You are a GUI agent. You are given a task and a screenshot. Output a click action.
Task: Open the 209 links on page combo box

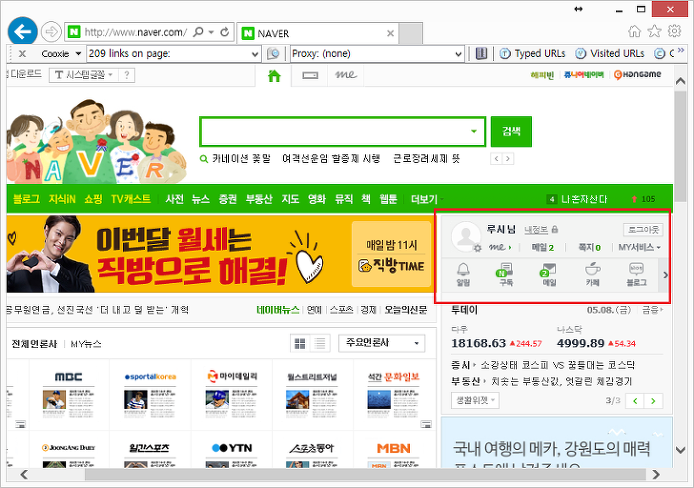[173, 54]
